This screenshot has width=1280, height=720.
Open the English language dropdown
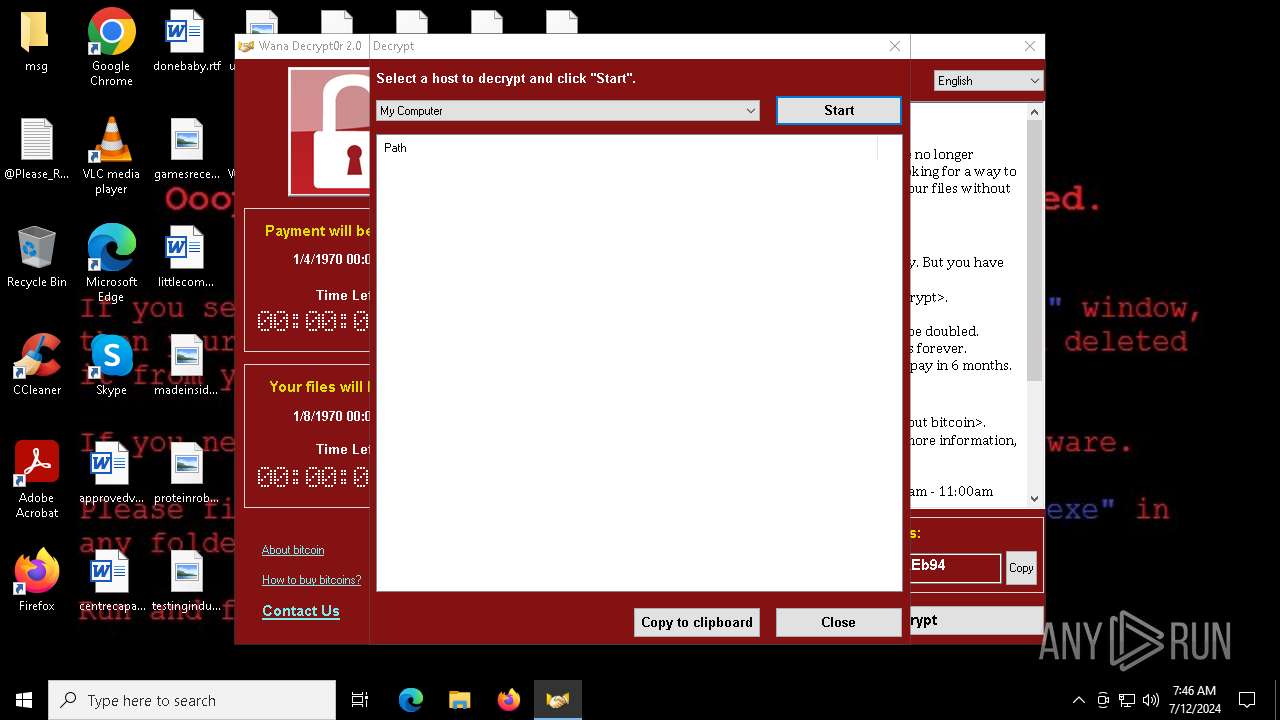988,81
